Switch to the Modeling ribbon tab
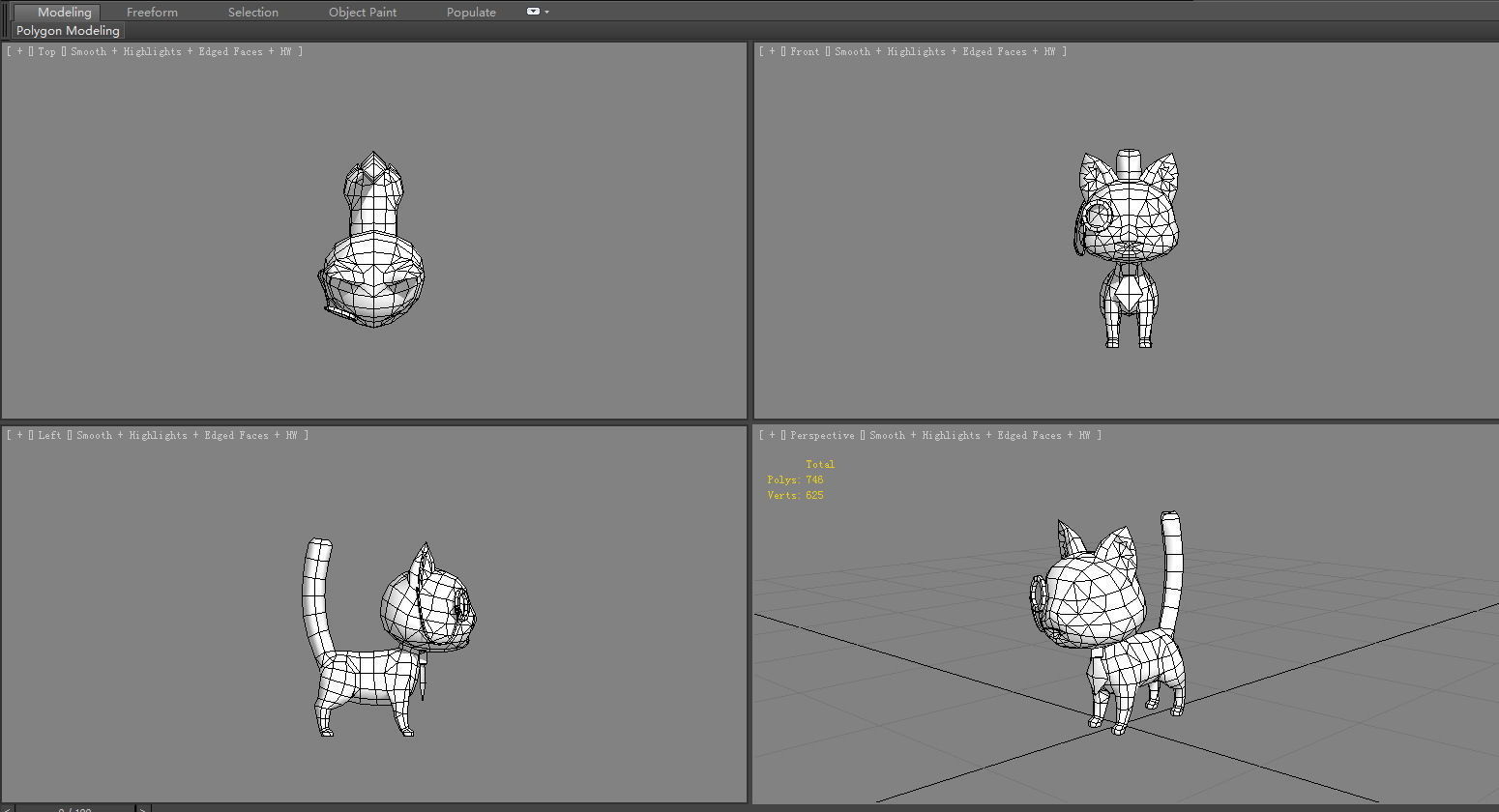This screenshot has width=1499, height=812. pyautogui.click(x=64, y=12)
